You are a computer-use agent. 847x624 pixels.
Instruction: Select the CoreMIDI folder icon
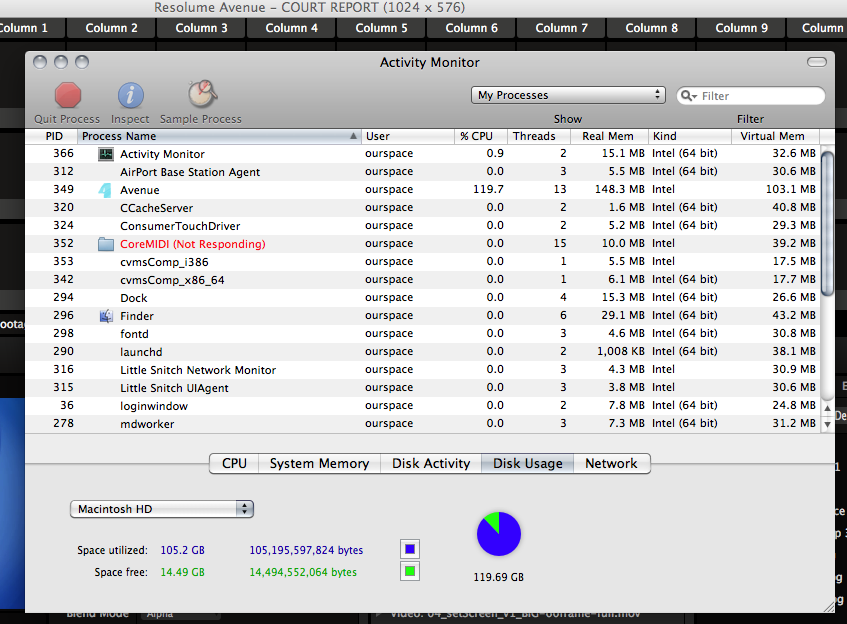[106, 244]
